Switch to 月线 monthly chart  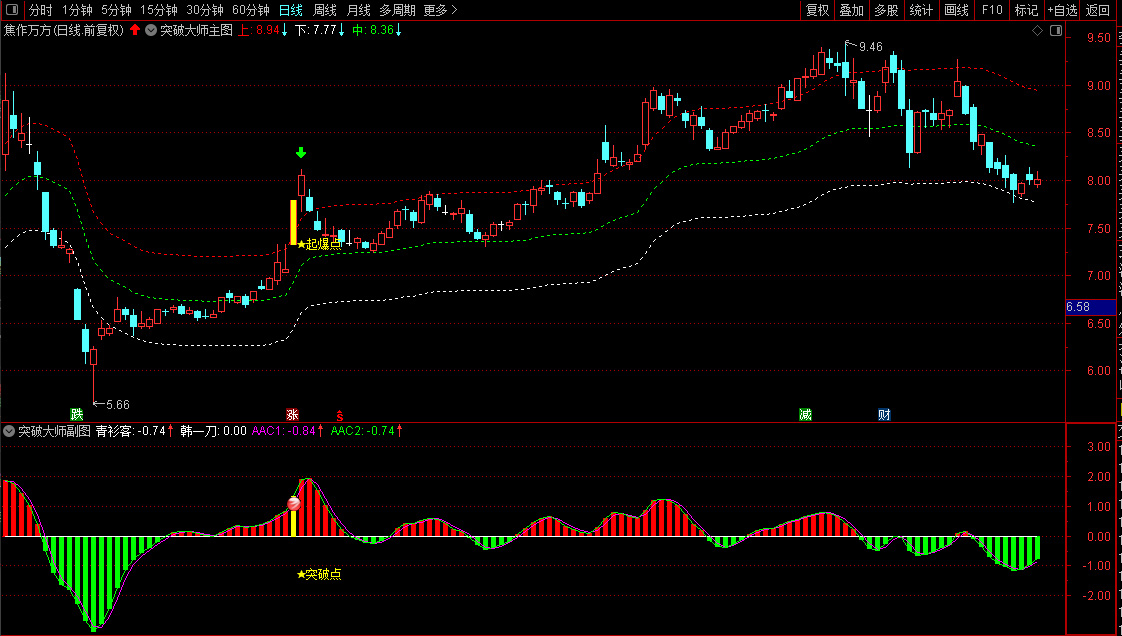358,10
